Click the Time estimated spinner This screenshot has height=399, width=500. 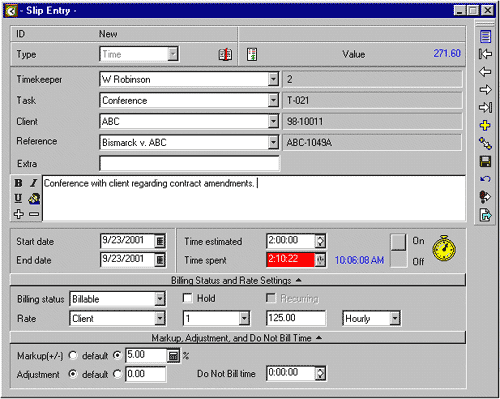click(320, 241)
